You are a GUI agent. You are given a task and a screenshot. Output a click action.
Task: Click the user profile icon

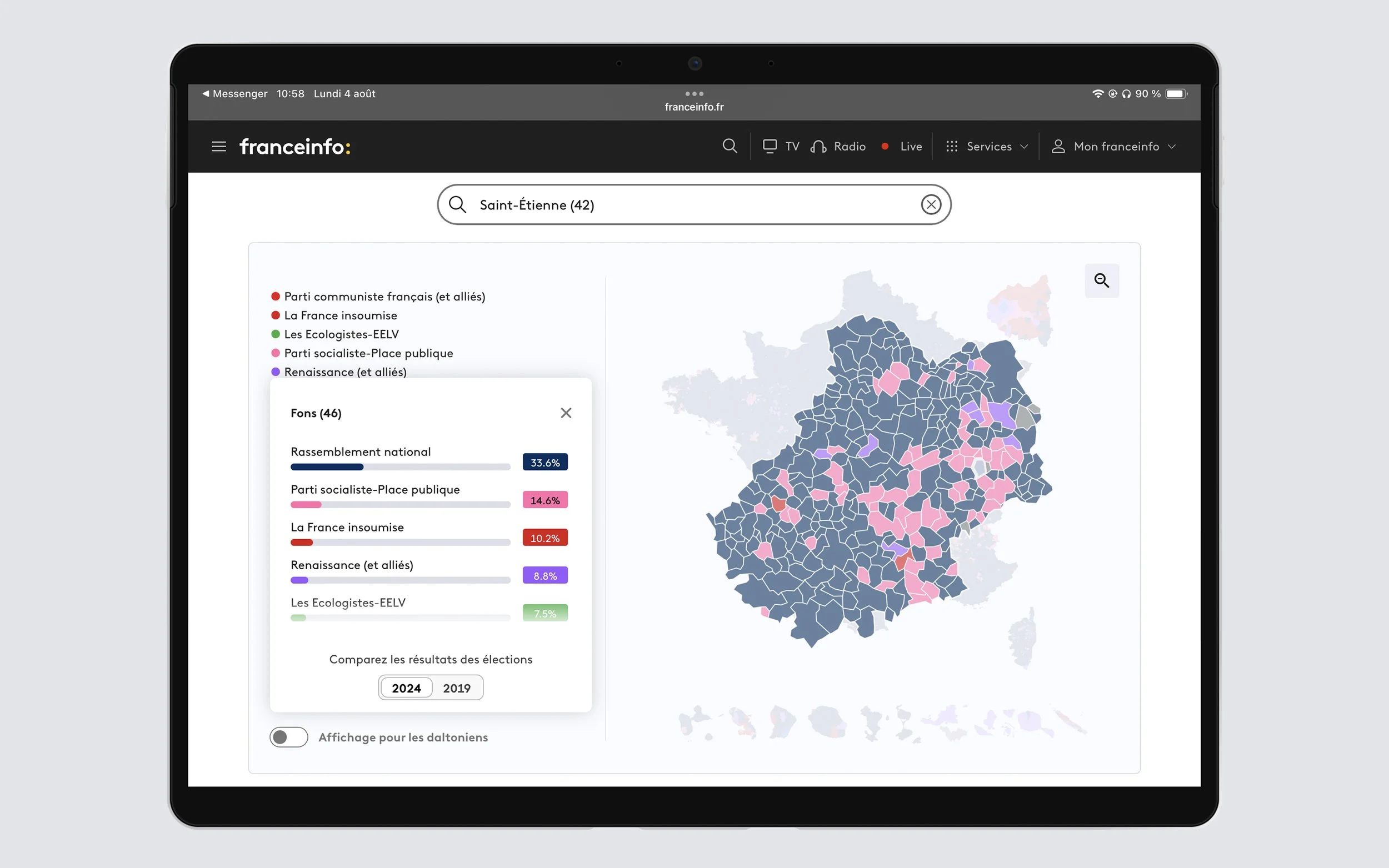tap(1058, 147)
